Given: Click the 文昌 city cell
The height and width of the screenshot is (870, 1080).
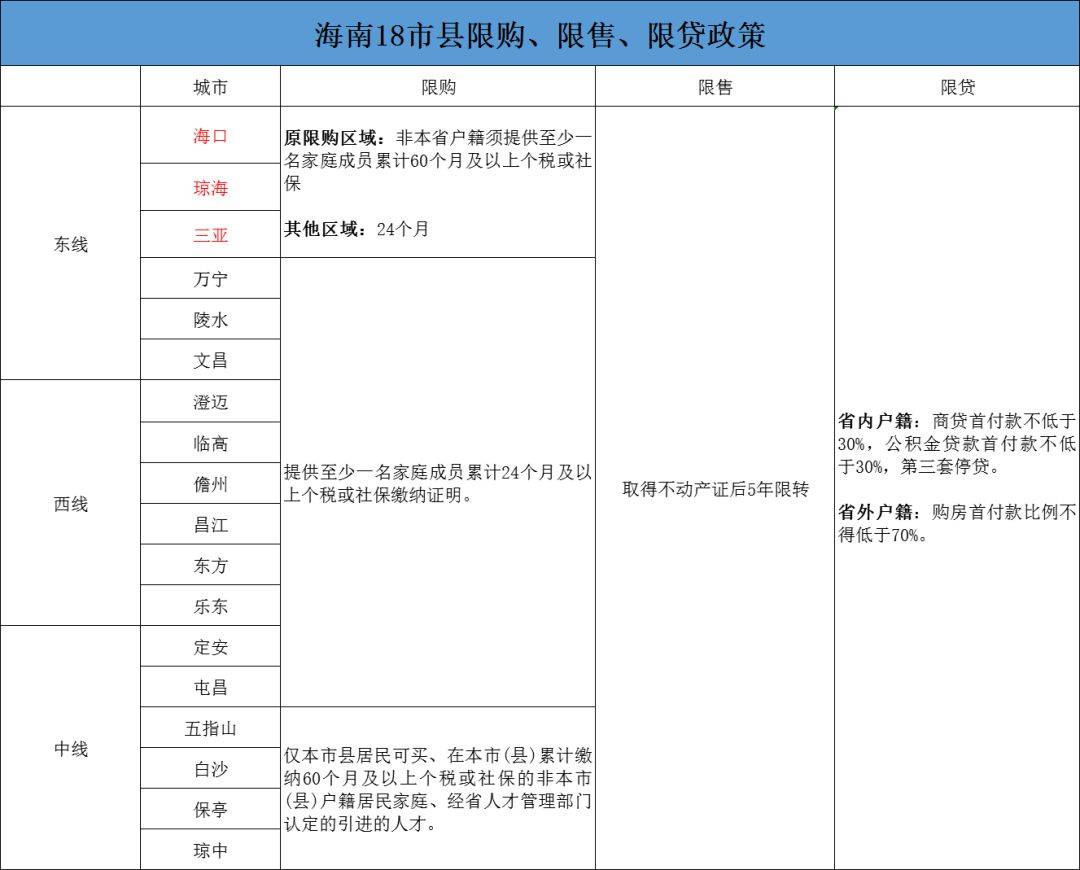Looking at the screenshot, I should (x=211, y=360).
